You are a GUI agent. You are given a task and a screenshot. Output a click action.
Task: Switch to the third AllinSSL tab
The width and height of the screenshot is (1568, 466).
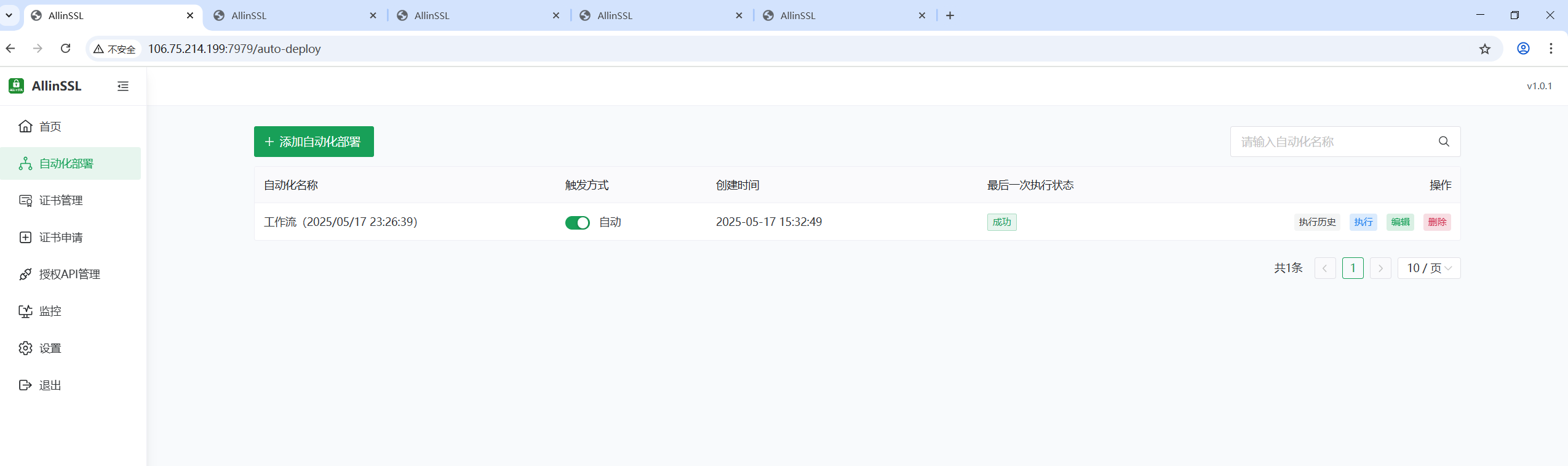477,15
